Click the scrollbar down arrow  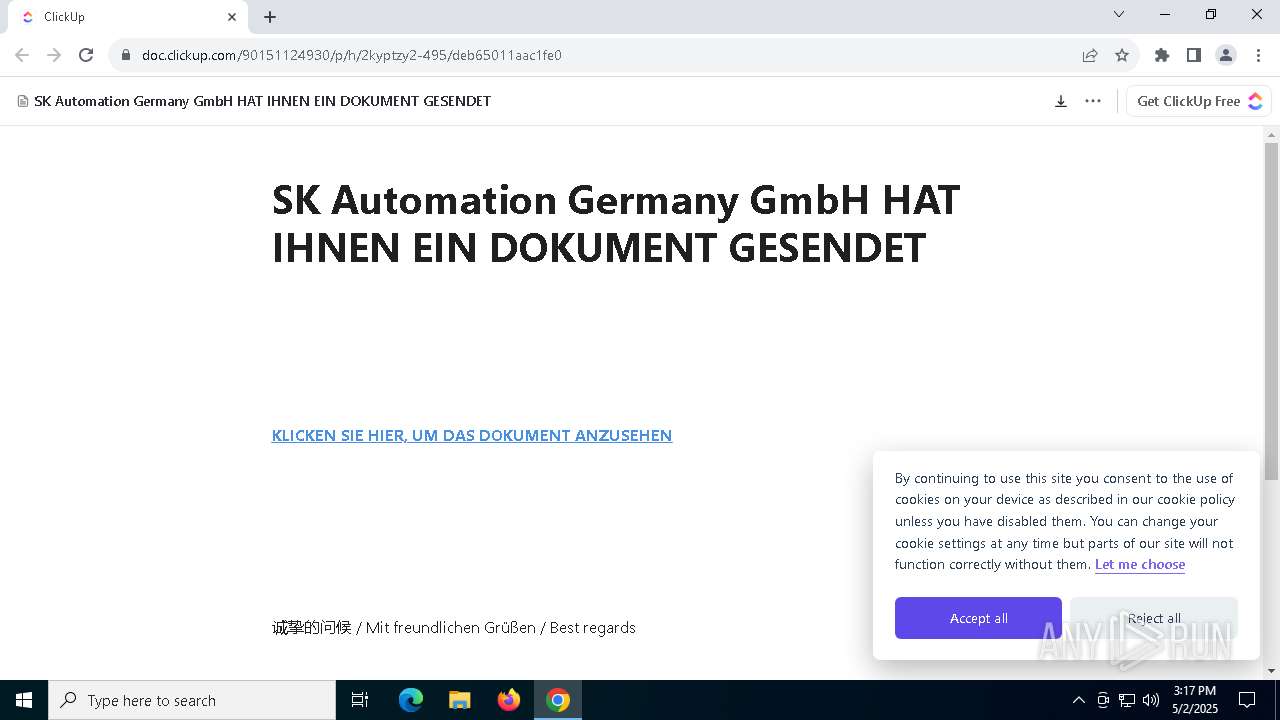click(1271, 671)
